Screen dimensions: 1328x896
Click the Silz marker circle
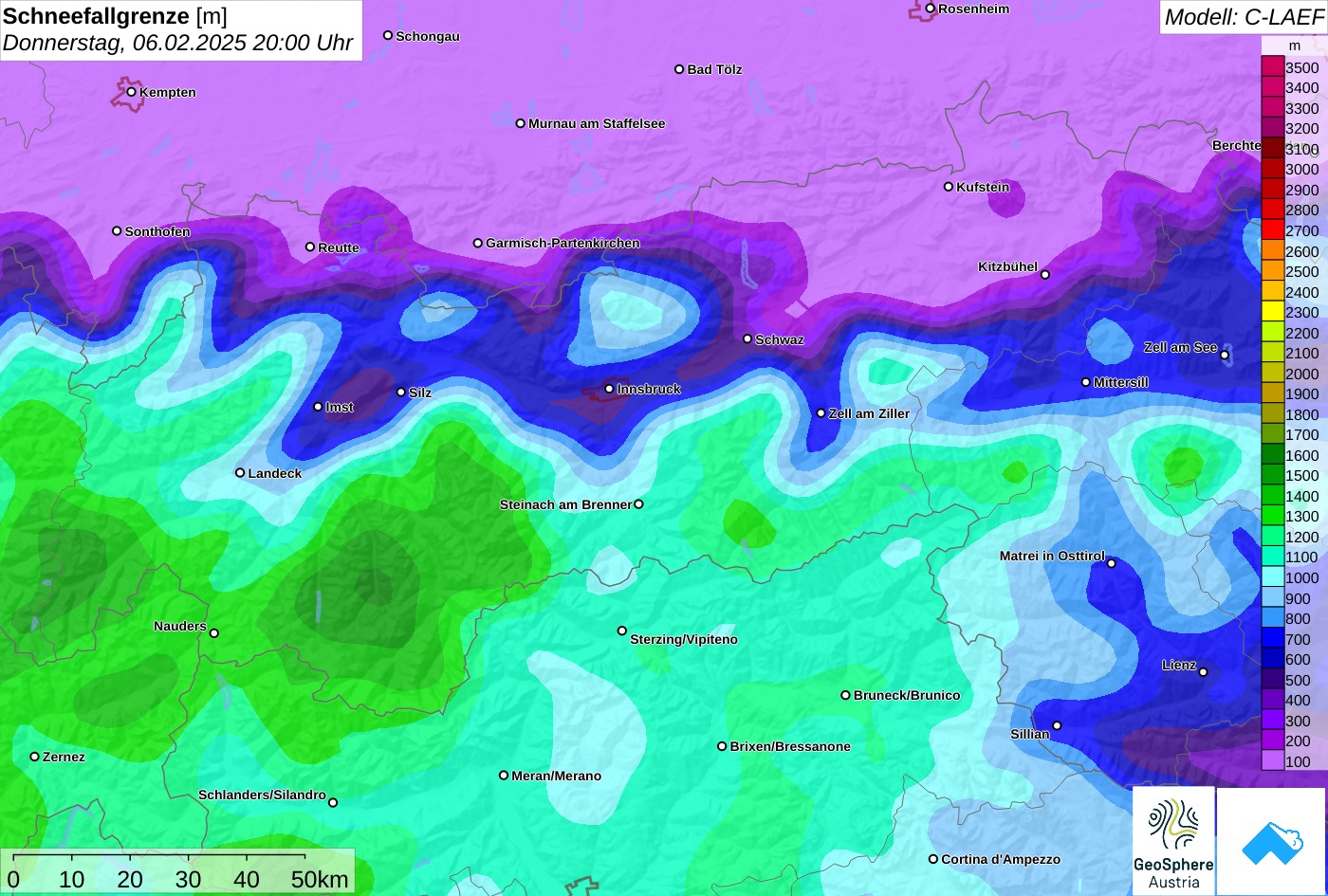[x=401, y=392]
